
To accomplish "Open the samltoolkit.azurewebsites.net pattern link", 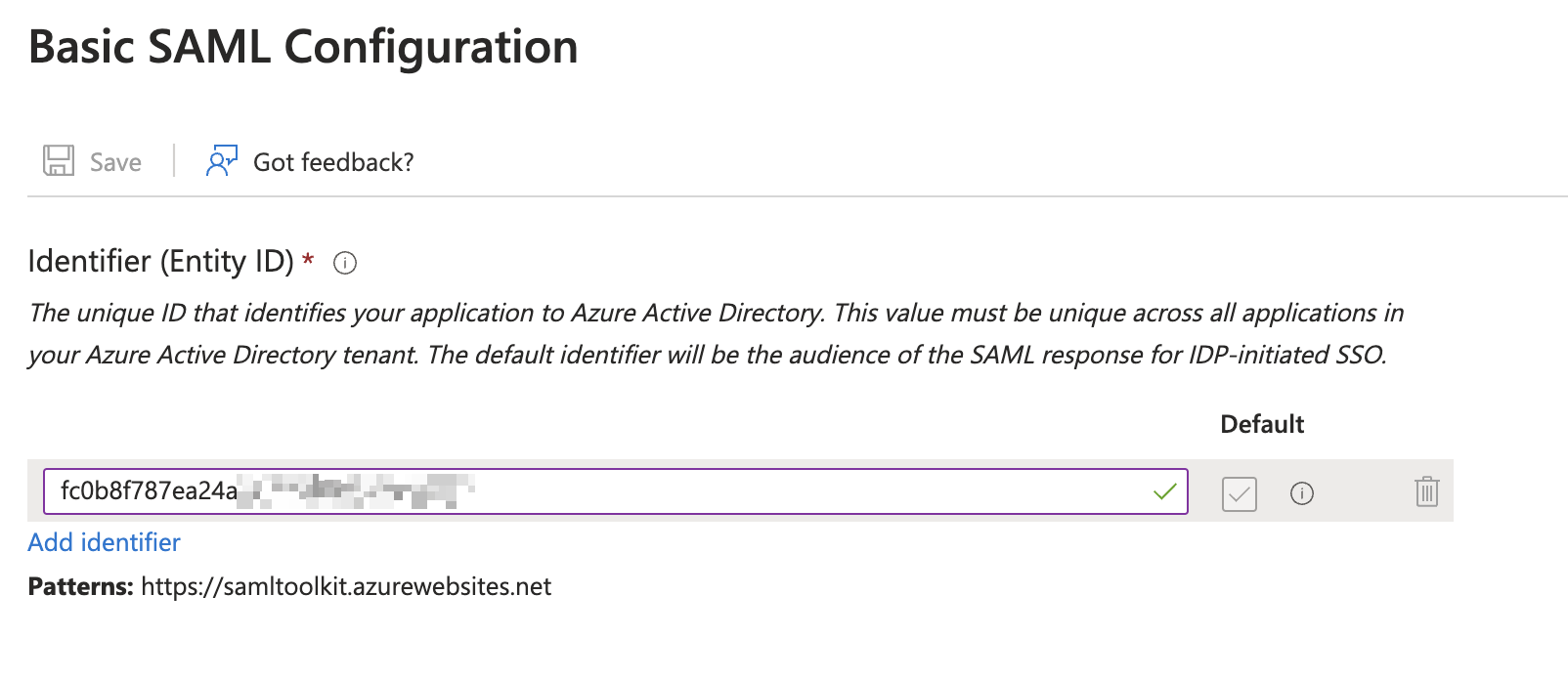I will 345,586.
